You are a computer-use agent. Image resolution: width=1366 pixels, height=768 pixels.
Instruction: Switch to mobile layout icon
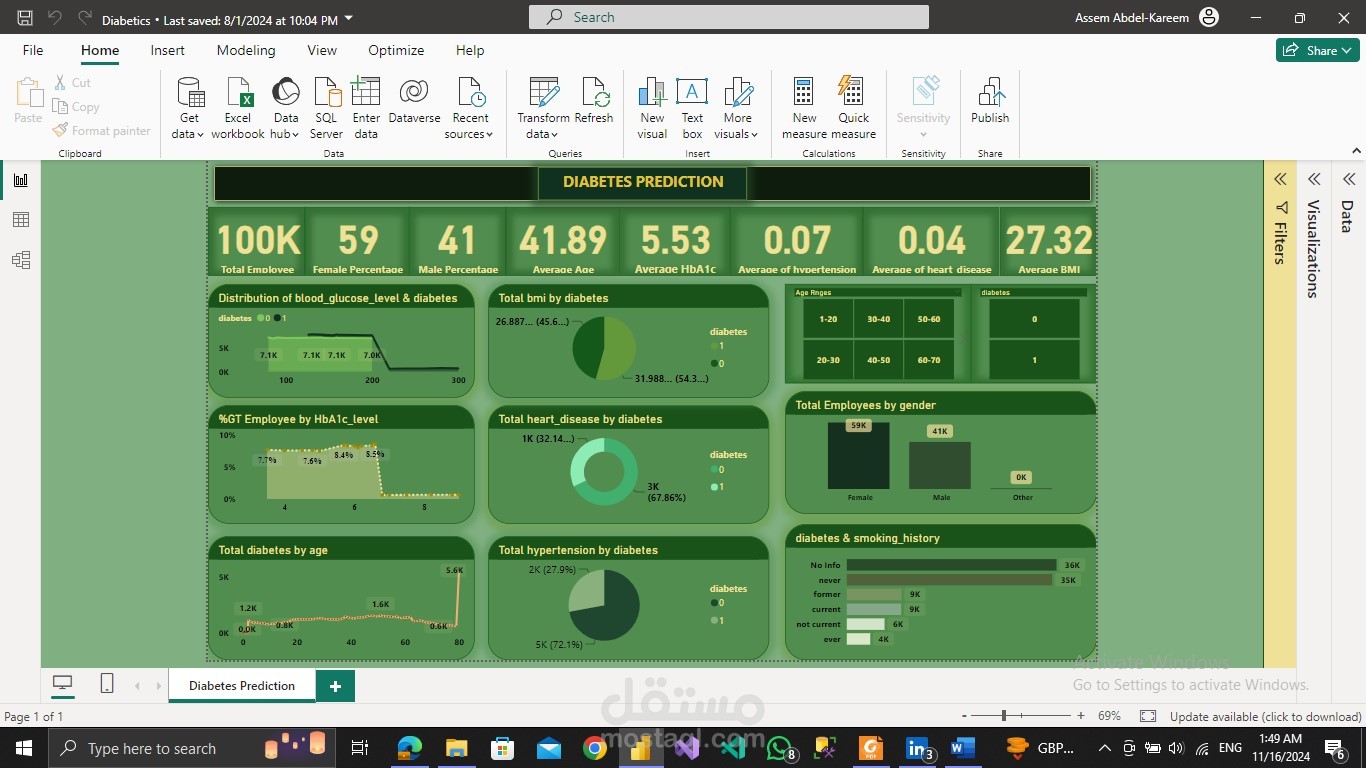[x=107, y=683]
